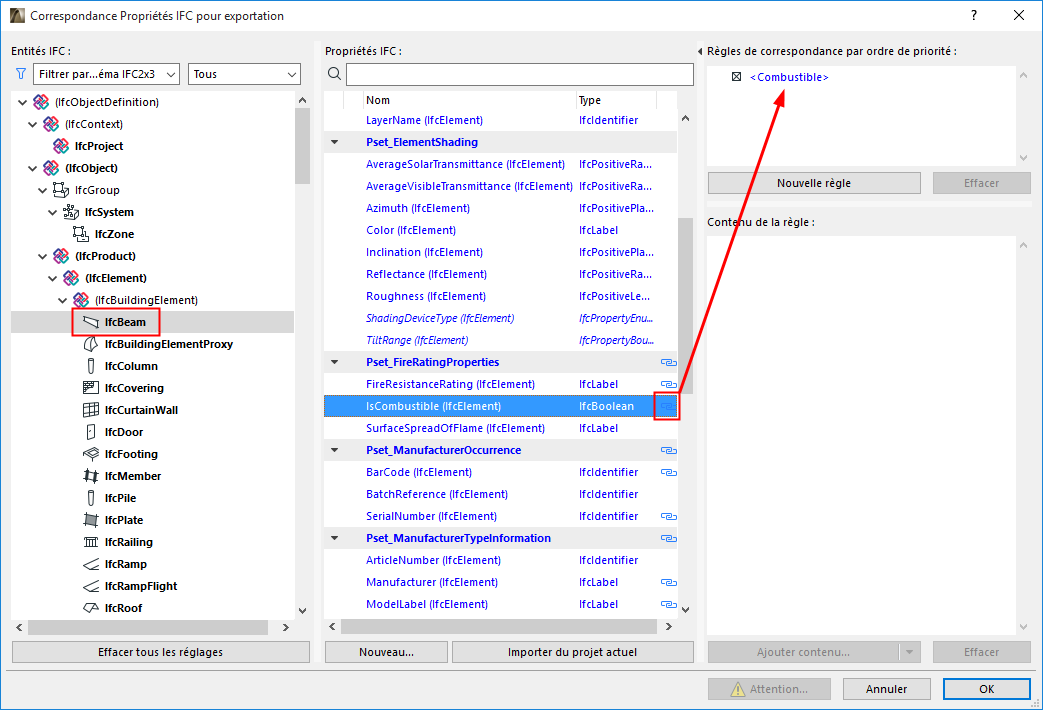This screenshot has width=1043, height=710.
Task: Click the IfcCovering element icon
Action: click(90, 388)
